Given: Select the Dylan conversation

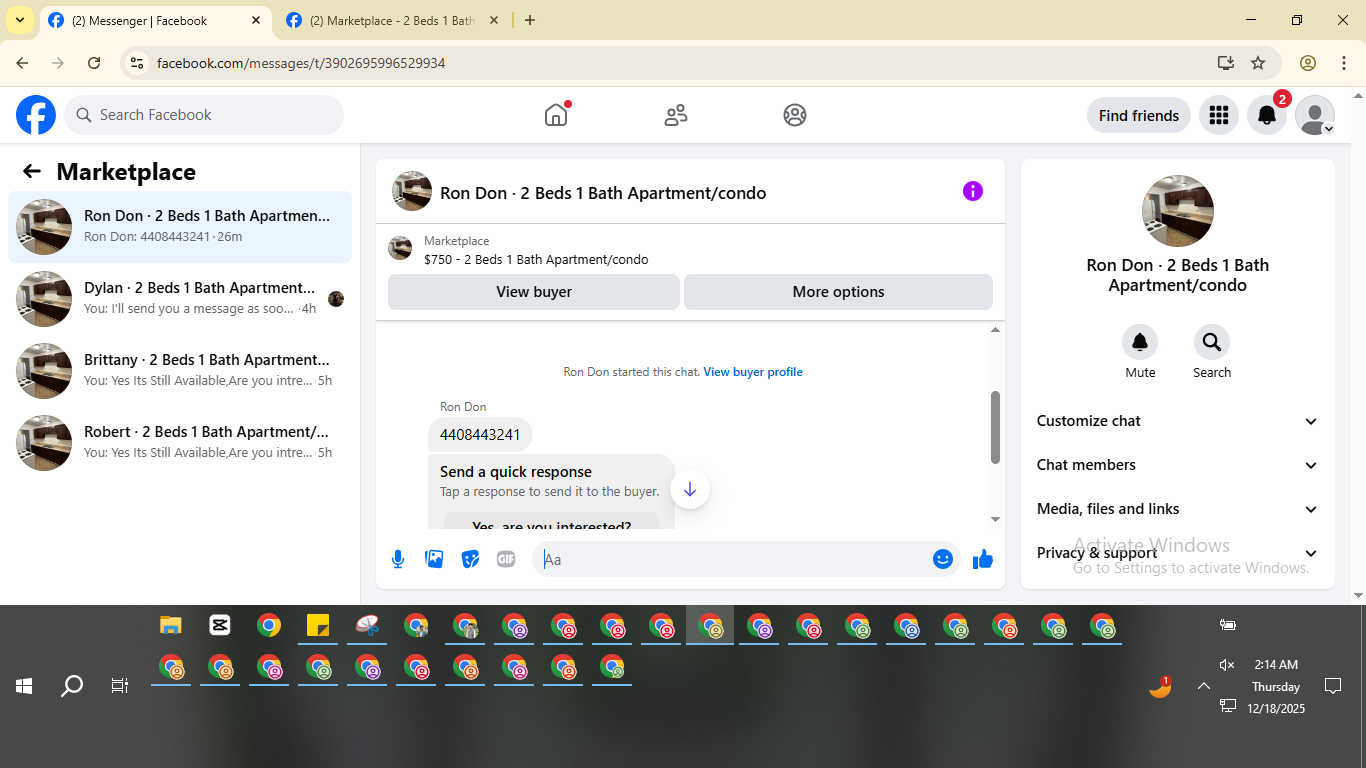Looking at the screenshot, I should [x=180, y=299].
